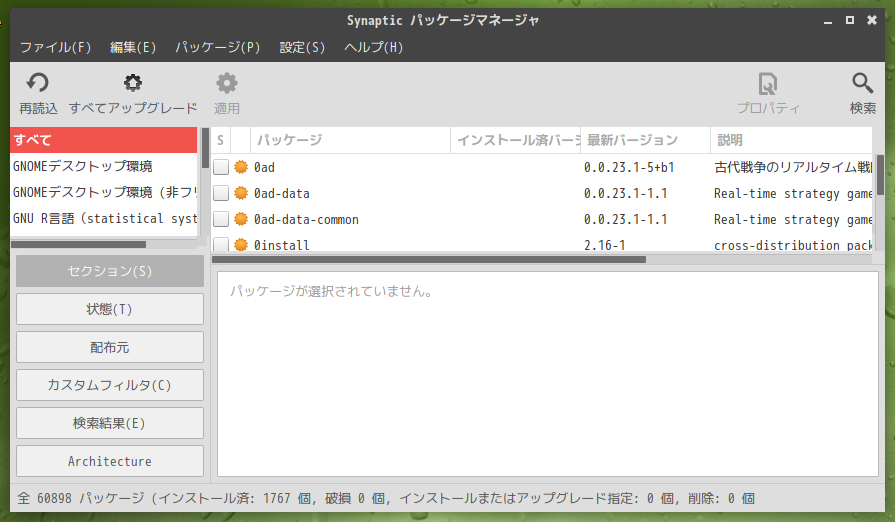The image size is (895, 522).
Task: Click version 2.16-1 cell
Action: pyautogui.click(x=604, y=245)
